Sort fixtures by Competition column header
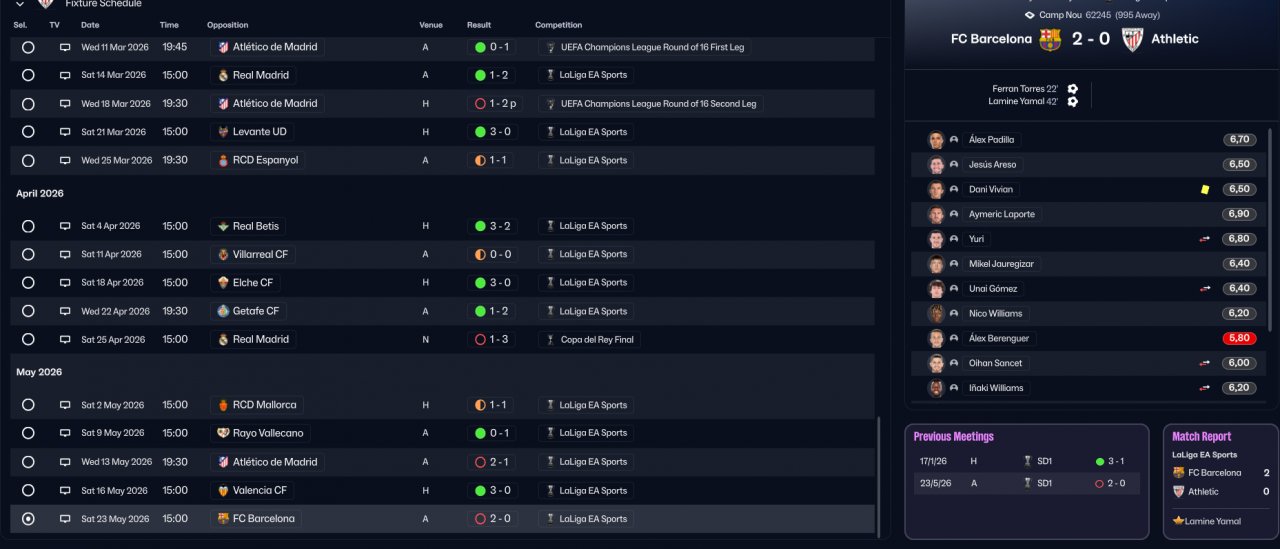 [558, 25]
